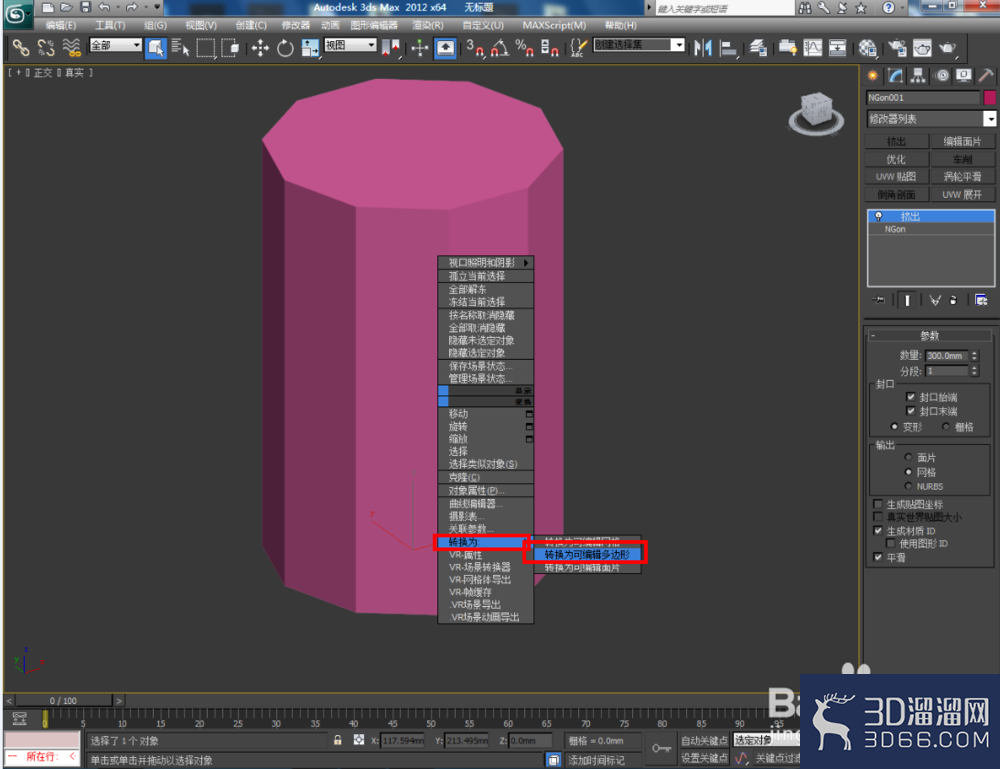Viewport: 1000px width, 769px height.
Task: Expand 视口照明和阴影 submenu in context menu
Action: point(485,263)
